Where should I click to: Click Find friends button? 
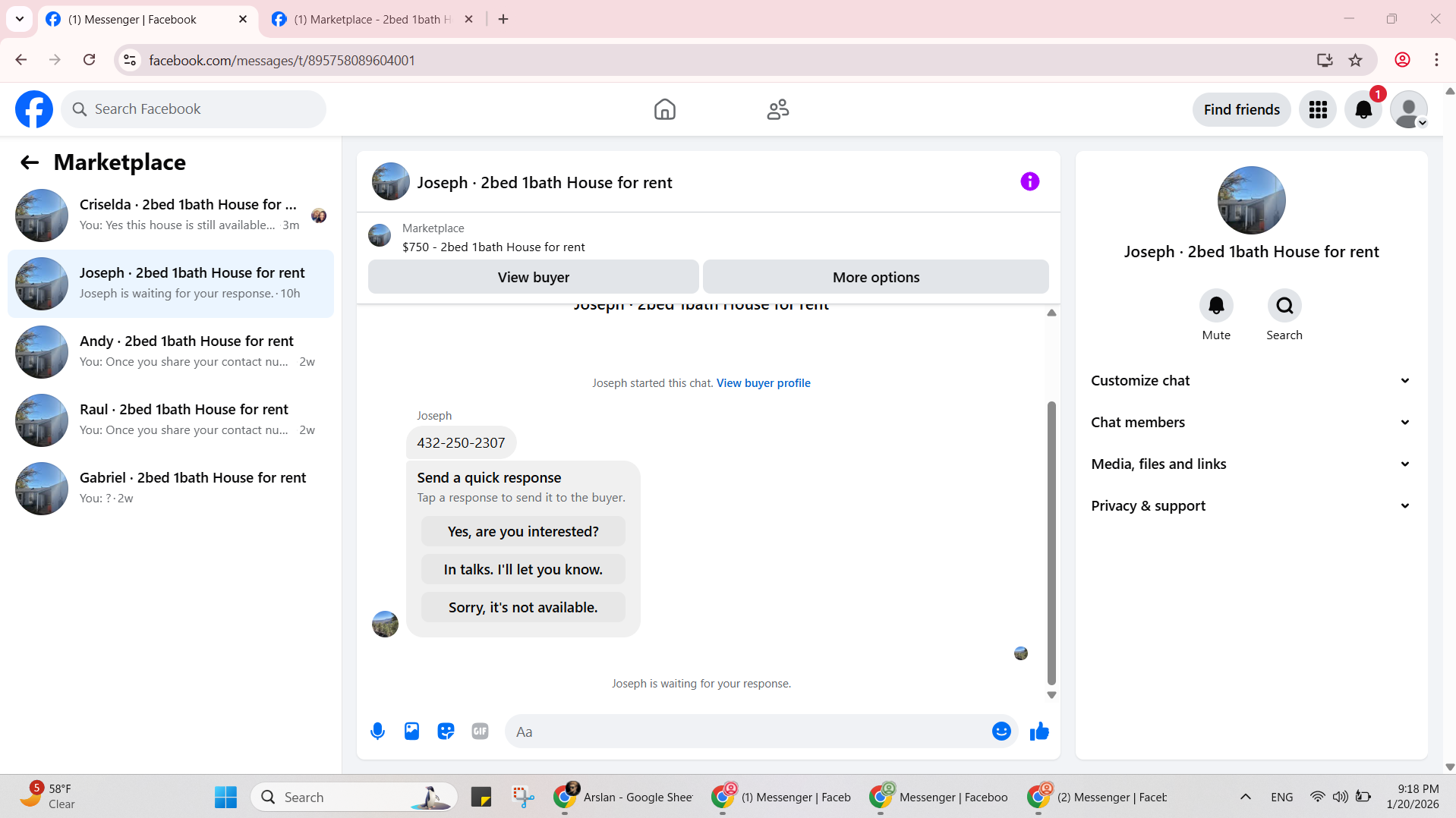click(1241, 110)
